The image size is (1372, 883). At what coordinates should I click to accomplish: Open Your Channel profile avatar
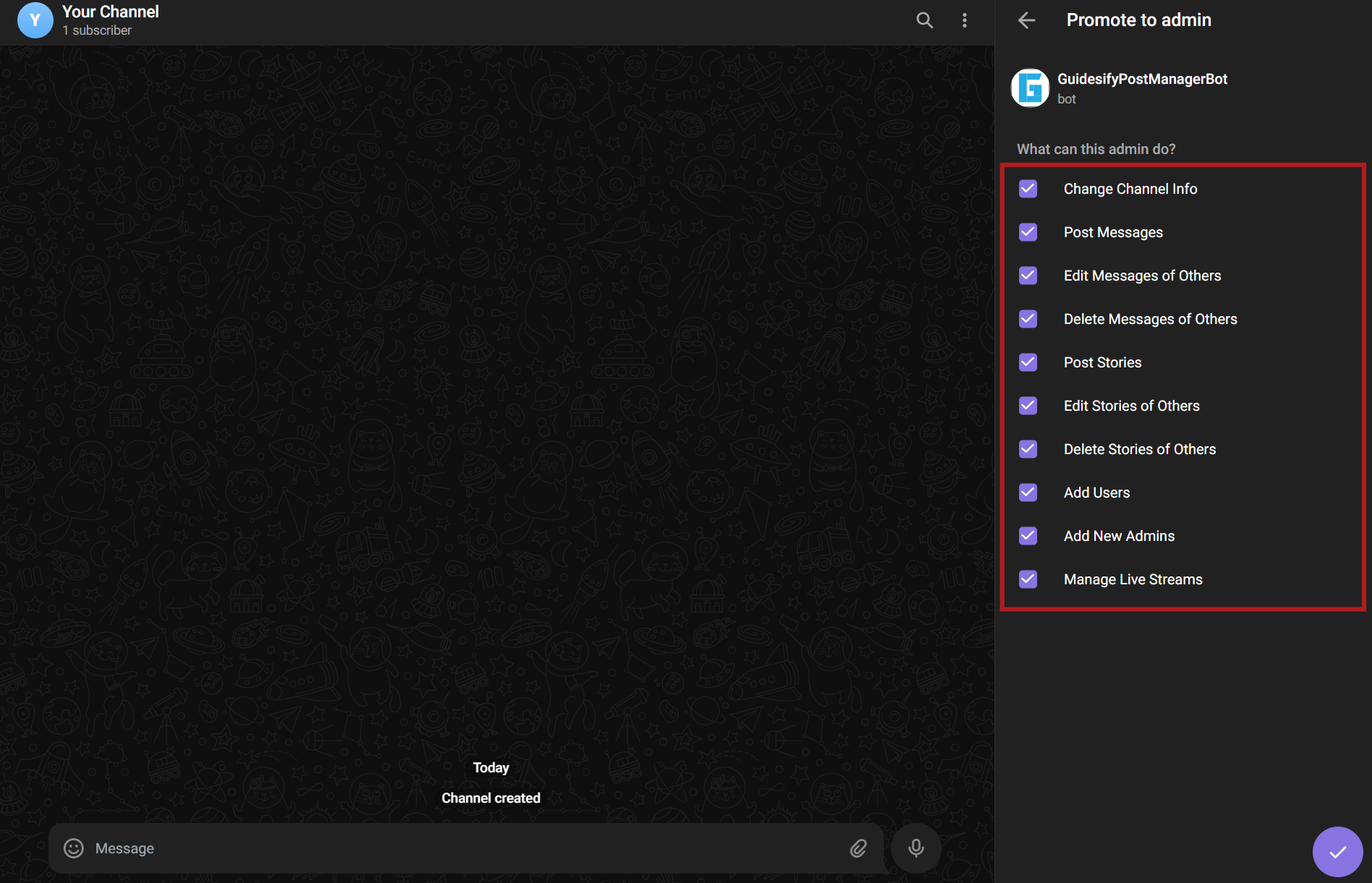click(x=35, y=20)
